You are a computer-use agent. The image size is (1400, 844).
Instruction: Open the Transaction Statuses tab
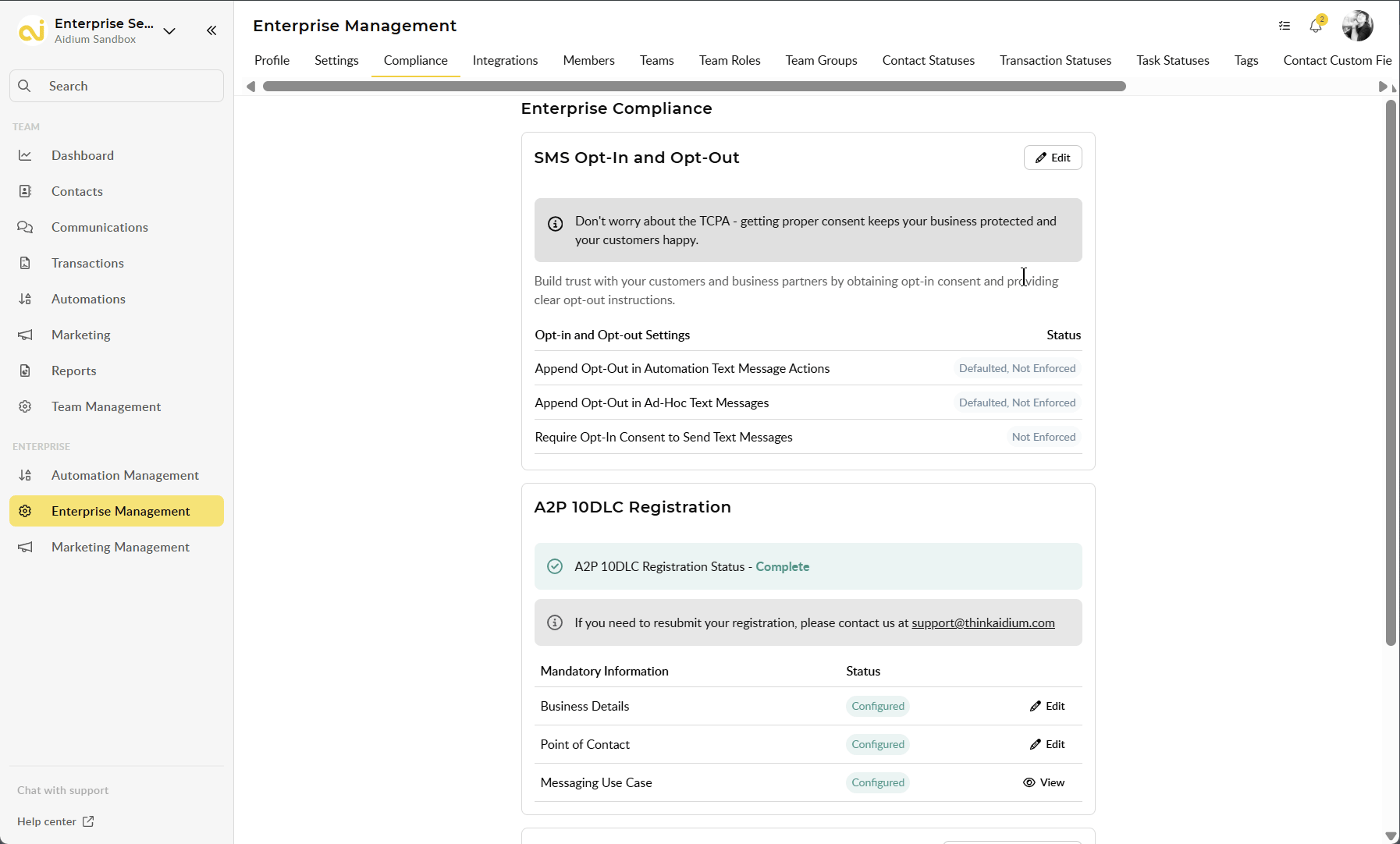(x=1055, y=60)
